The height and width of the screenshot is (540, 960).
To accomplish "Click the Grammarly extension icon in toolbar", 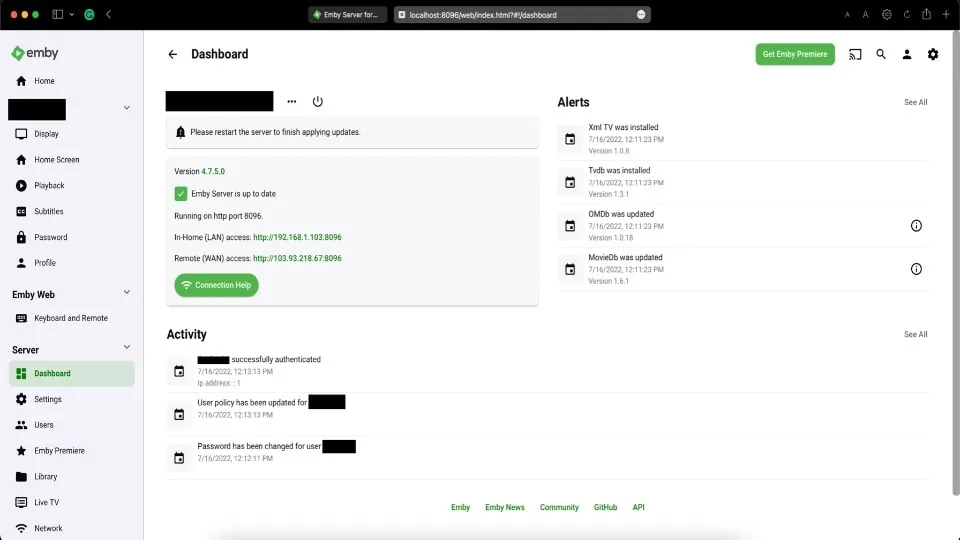I will pyautogui.click(x=89, y=14).
